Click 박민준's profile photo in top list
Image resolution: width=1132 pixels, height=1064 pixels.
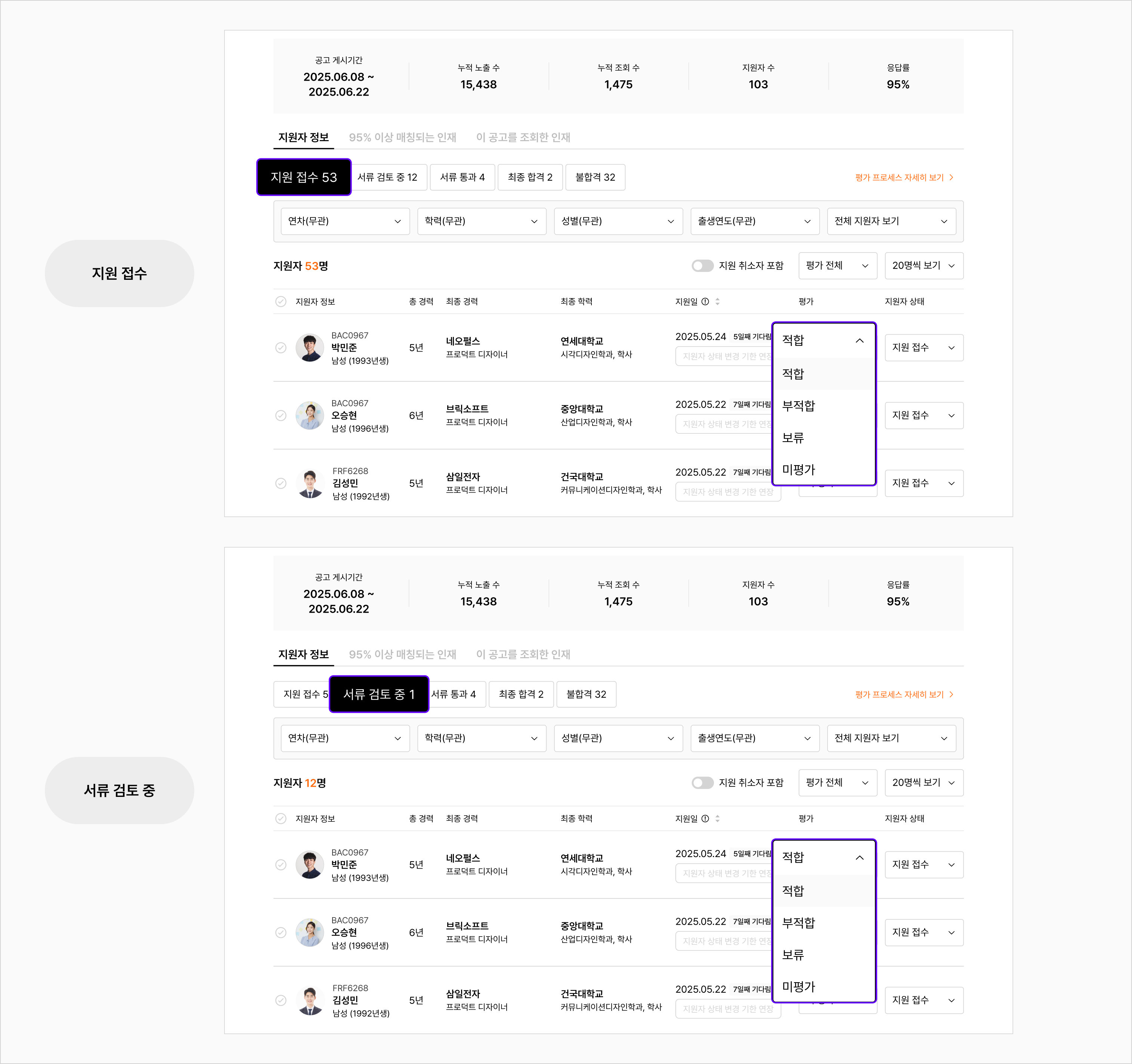[x=310, y=348]
